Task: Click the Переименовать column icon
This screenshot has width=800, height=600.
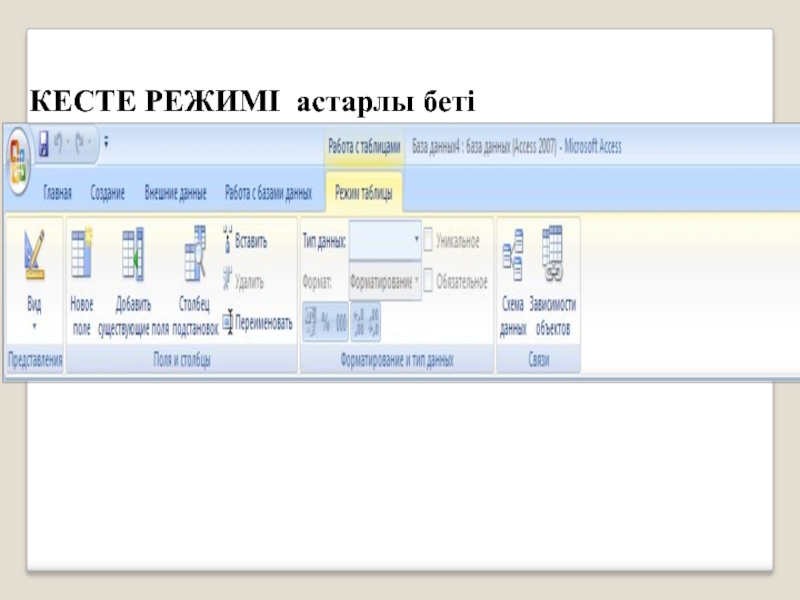Action: point(257,322)
